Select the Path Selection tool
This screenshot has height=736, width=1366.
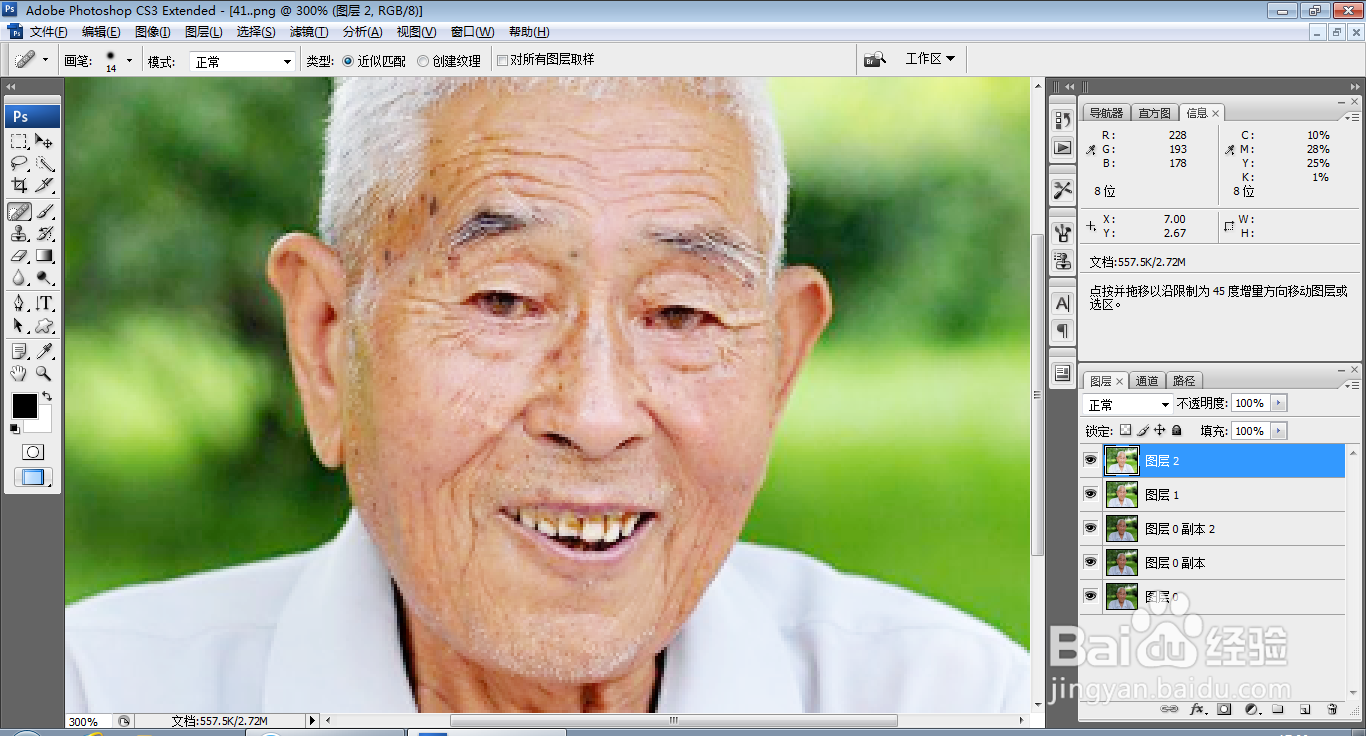click(x=19, y=326)
